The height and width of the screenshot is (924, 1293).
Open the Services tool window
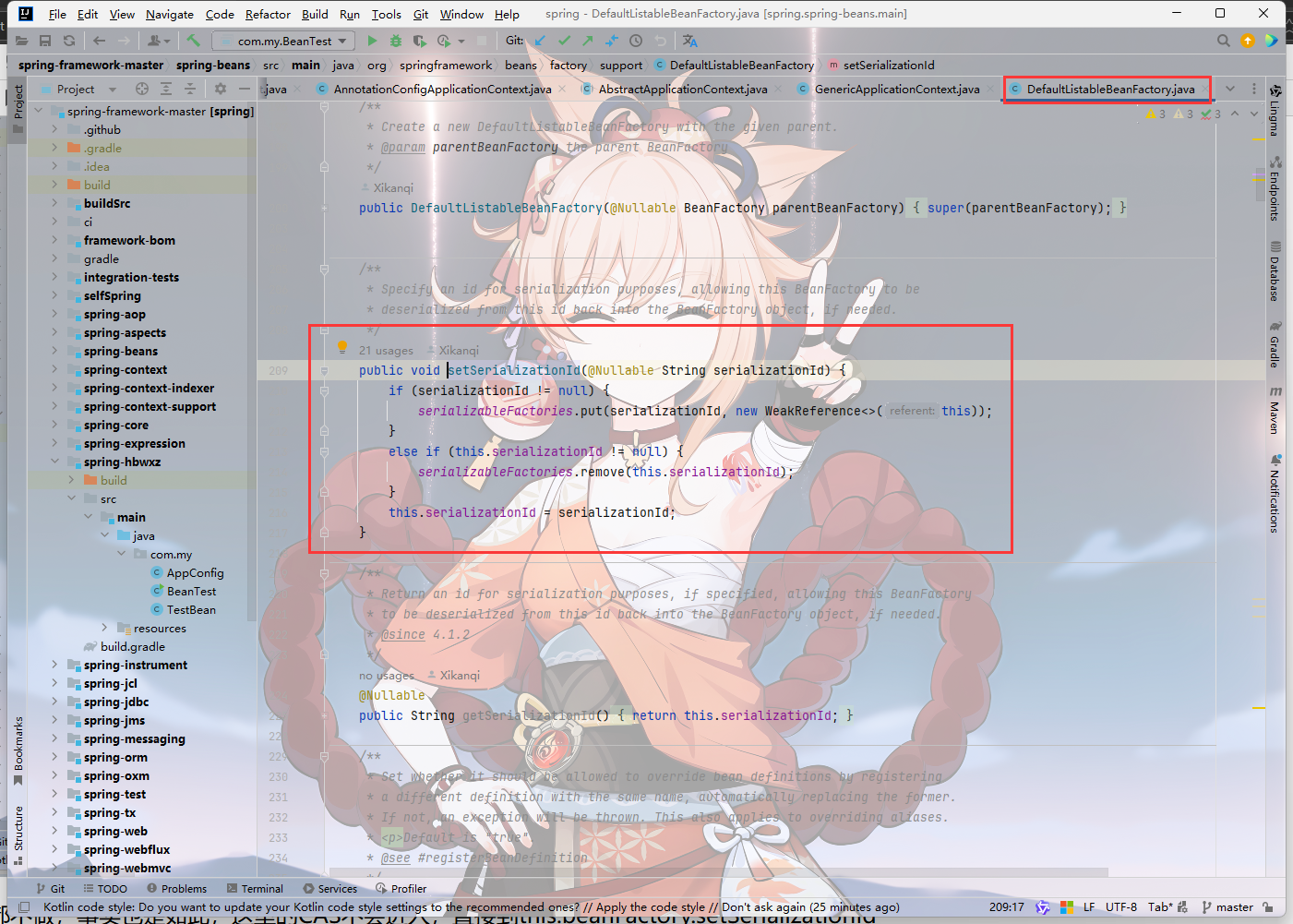point(329,889)
